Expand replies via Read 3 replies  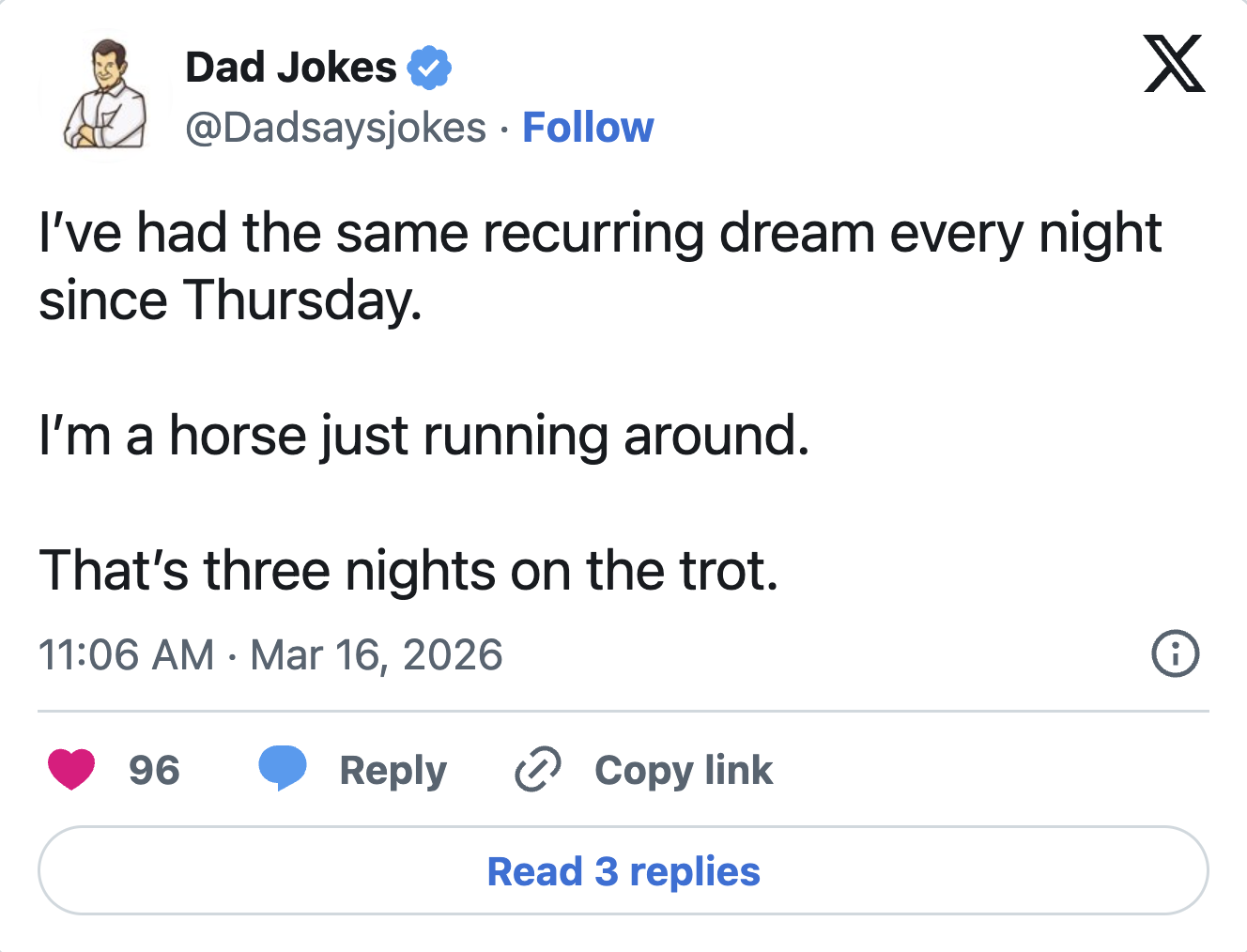click(x=623, y=870)
